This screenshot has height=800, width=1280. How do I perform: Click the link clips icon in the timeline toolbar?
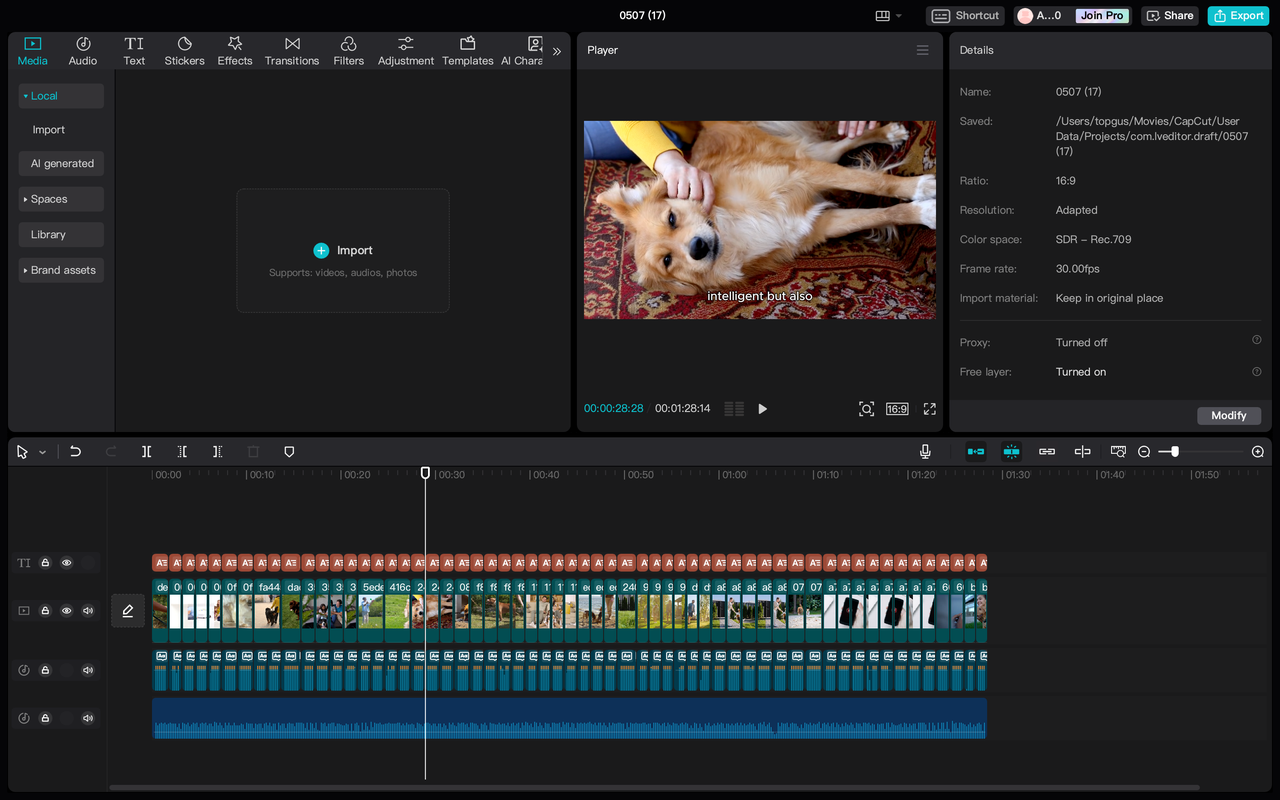coord(1047,451)
